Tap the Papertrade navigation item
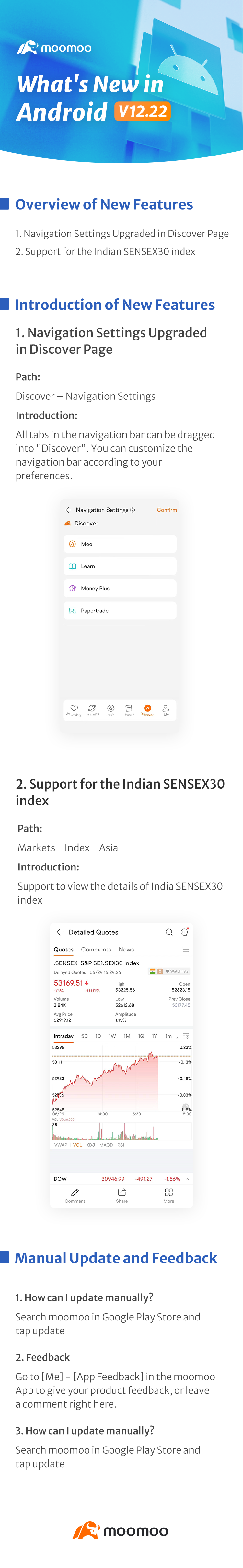Image resolution: width=243 pixels, height=1568 pixels. tap(120, 610)
